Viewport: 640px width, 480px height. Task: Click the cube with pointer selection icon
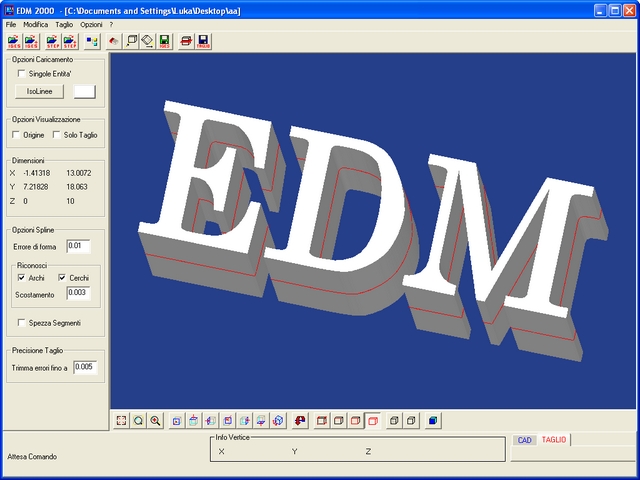pyautogui.click(x=131, y=41)
